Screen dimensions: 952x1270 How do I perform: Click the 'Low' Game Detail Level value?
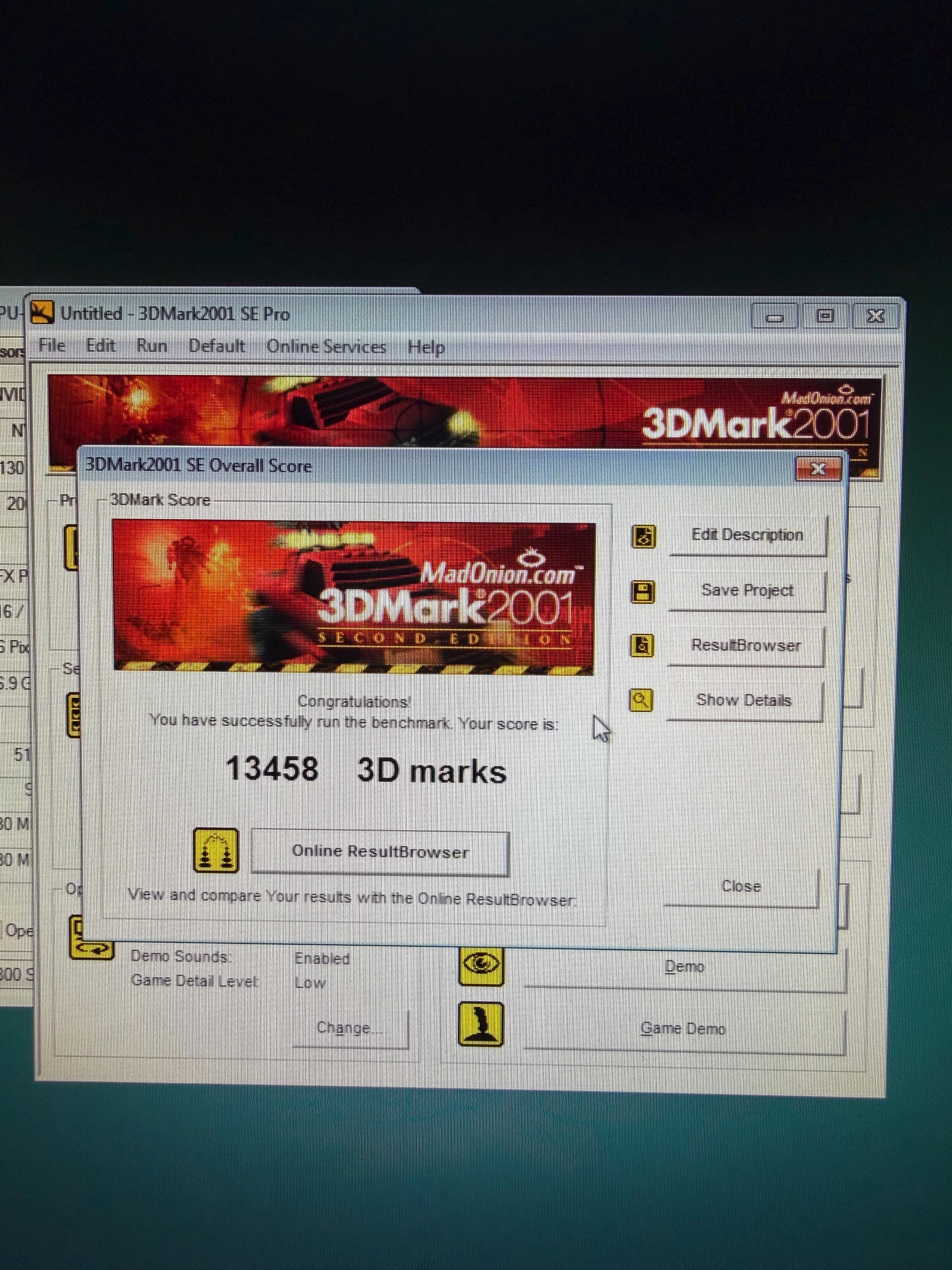310,982
